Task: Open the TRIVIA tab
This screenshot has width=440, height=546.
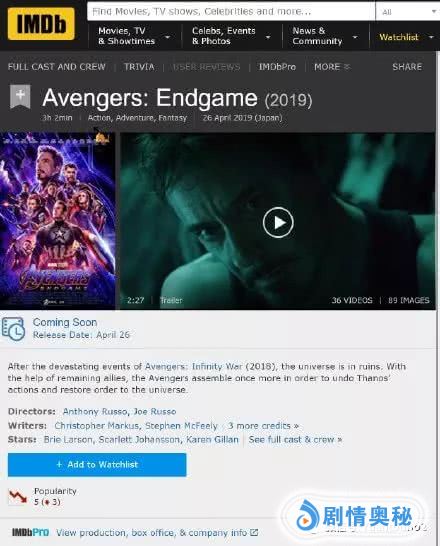Action: tap(139, 67)
